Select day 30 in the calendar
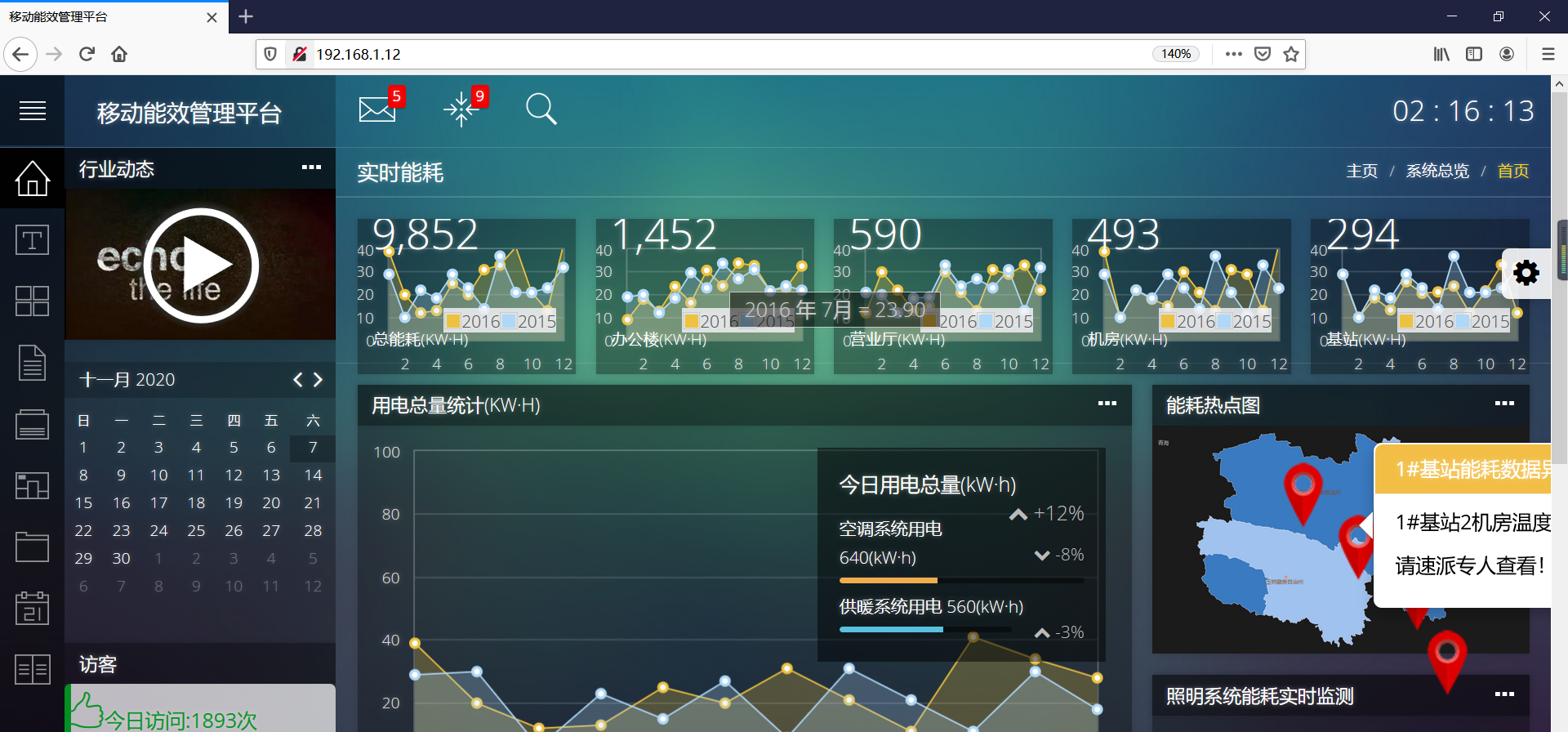 [121, 558]
